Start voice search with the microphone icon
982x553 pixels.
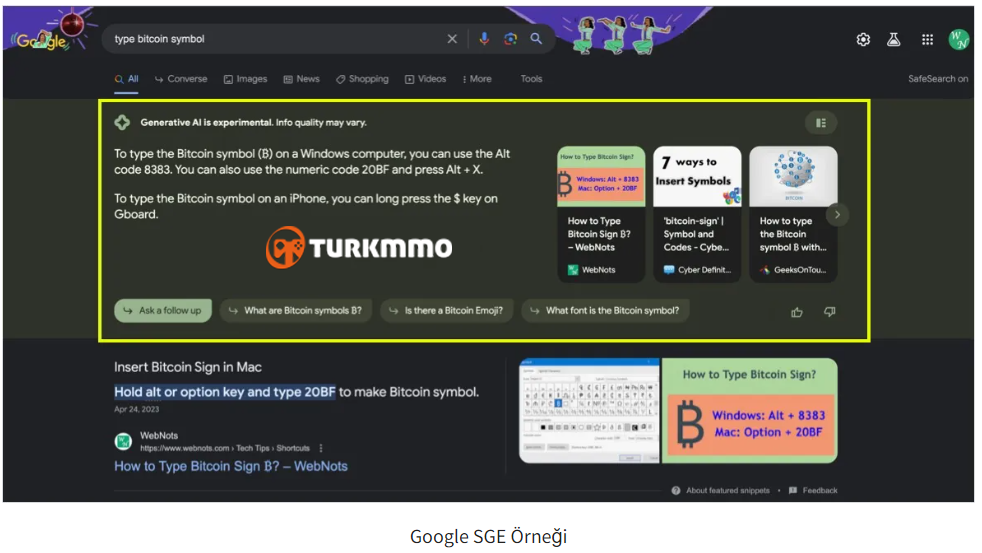pyautogui.click(x=484, y=39)
